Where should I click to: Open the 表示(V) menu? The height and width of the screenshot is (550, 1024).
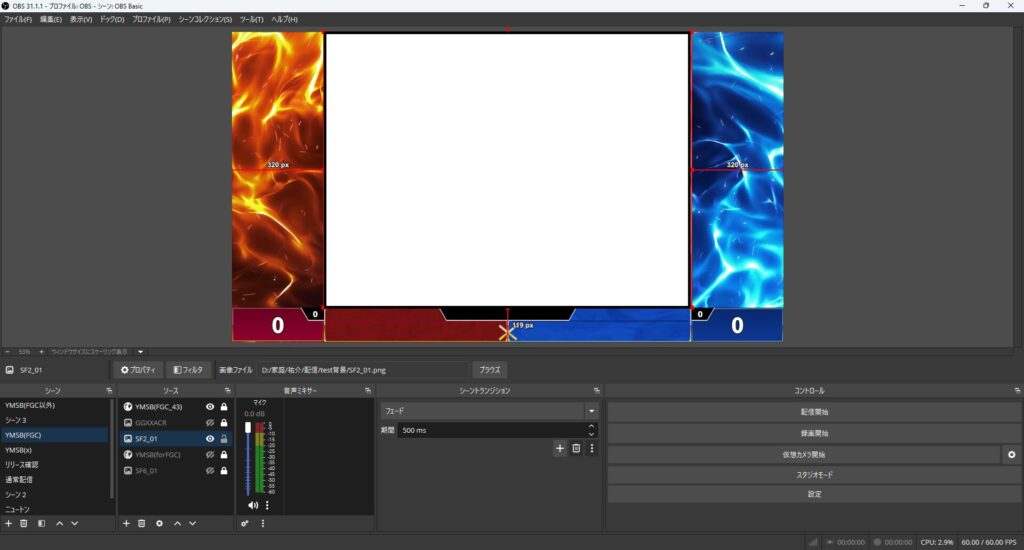[81, 20]
